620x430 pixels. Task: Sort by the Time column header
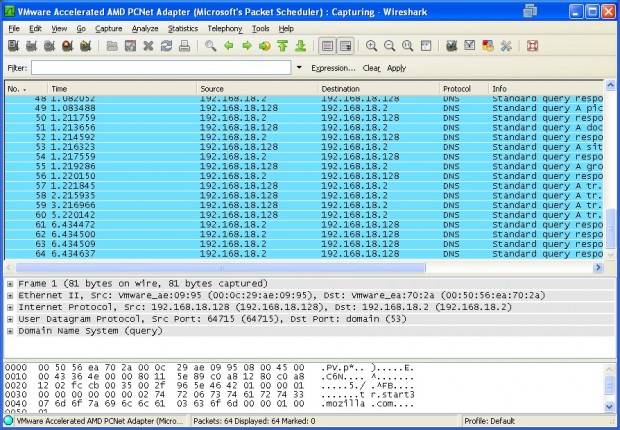pyautogui.click(x=122, y=89)
